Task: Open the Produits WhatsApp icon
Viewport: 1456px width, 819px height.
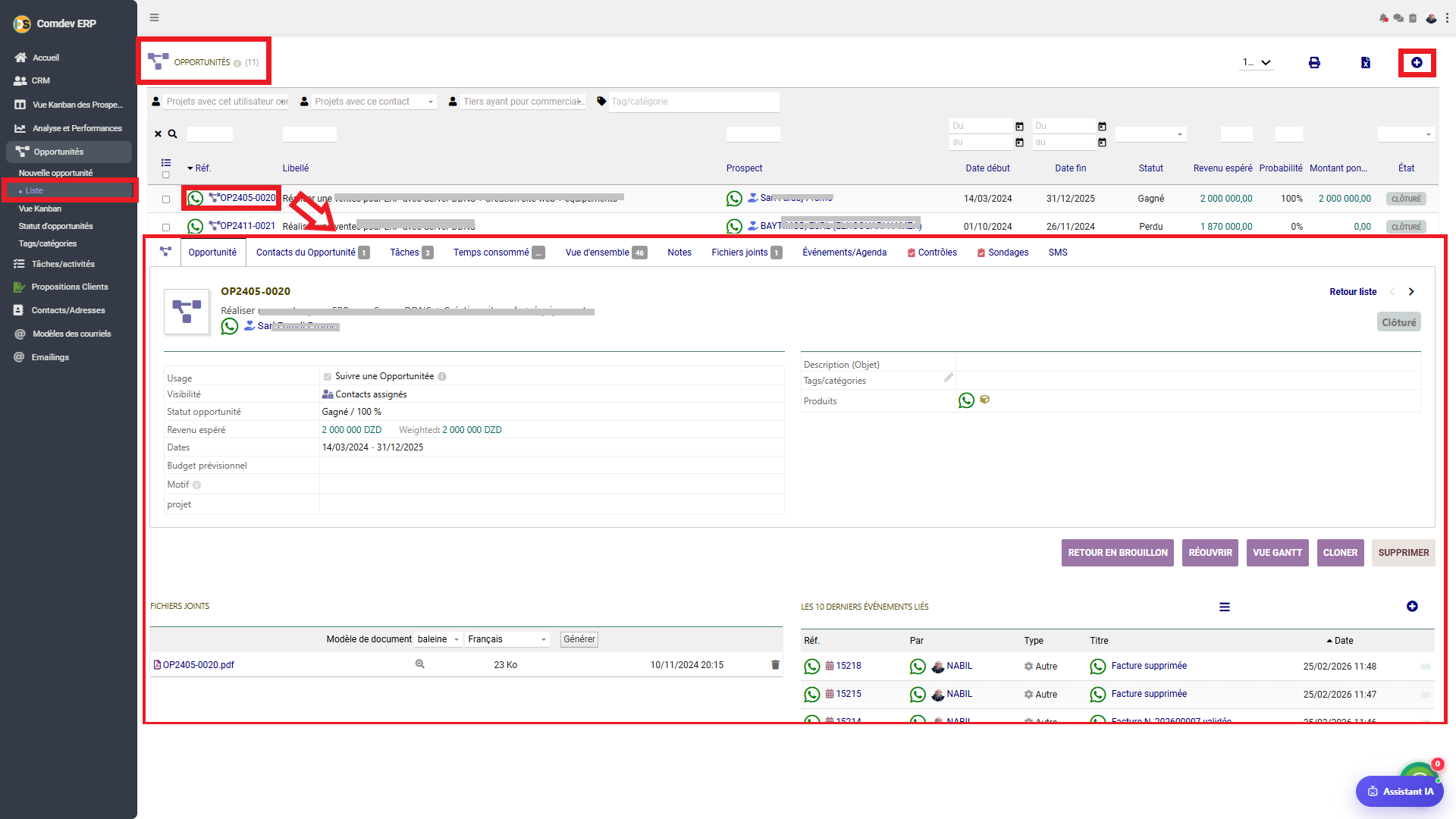Action: [x=966, y=400]
